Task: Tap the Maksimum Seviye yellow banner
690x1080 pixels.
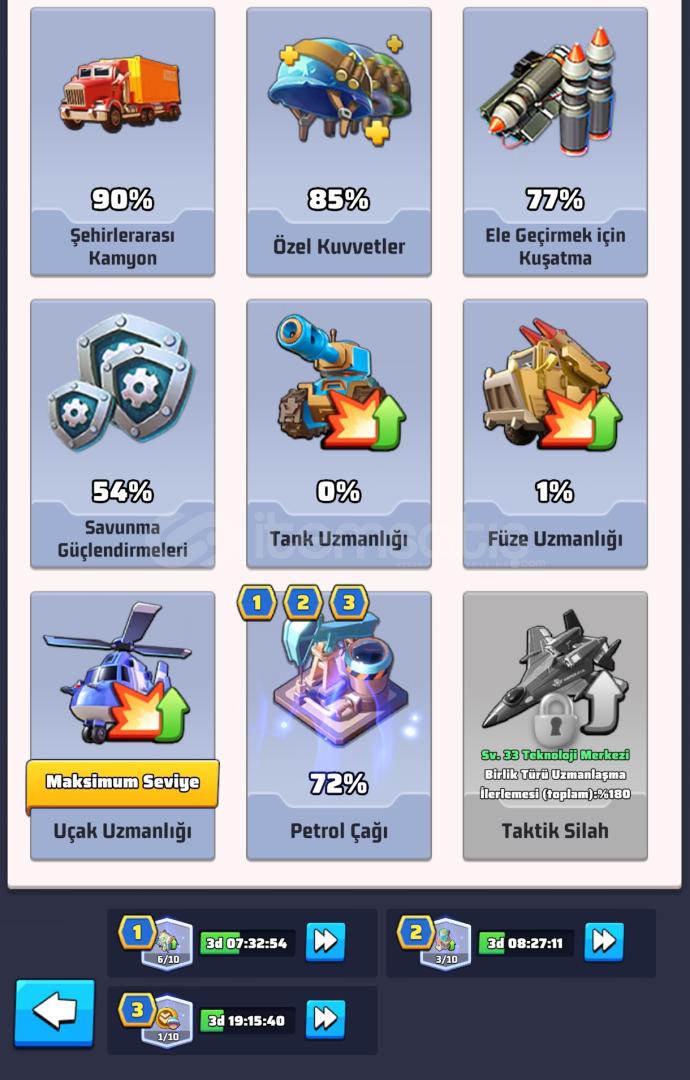Action: click(123, 783)
